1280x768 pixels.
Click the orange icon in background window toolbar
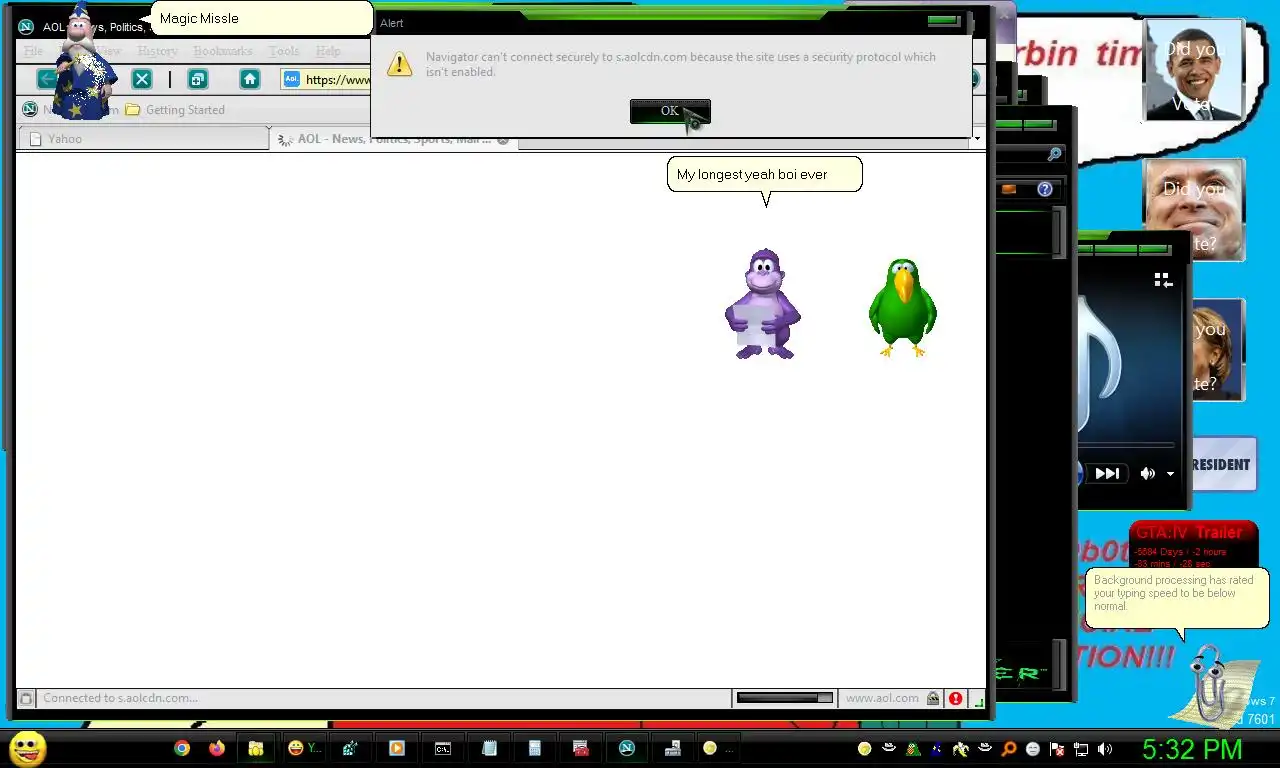(x=1009, y=189)
